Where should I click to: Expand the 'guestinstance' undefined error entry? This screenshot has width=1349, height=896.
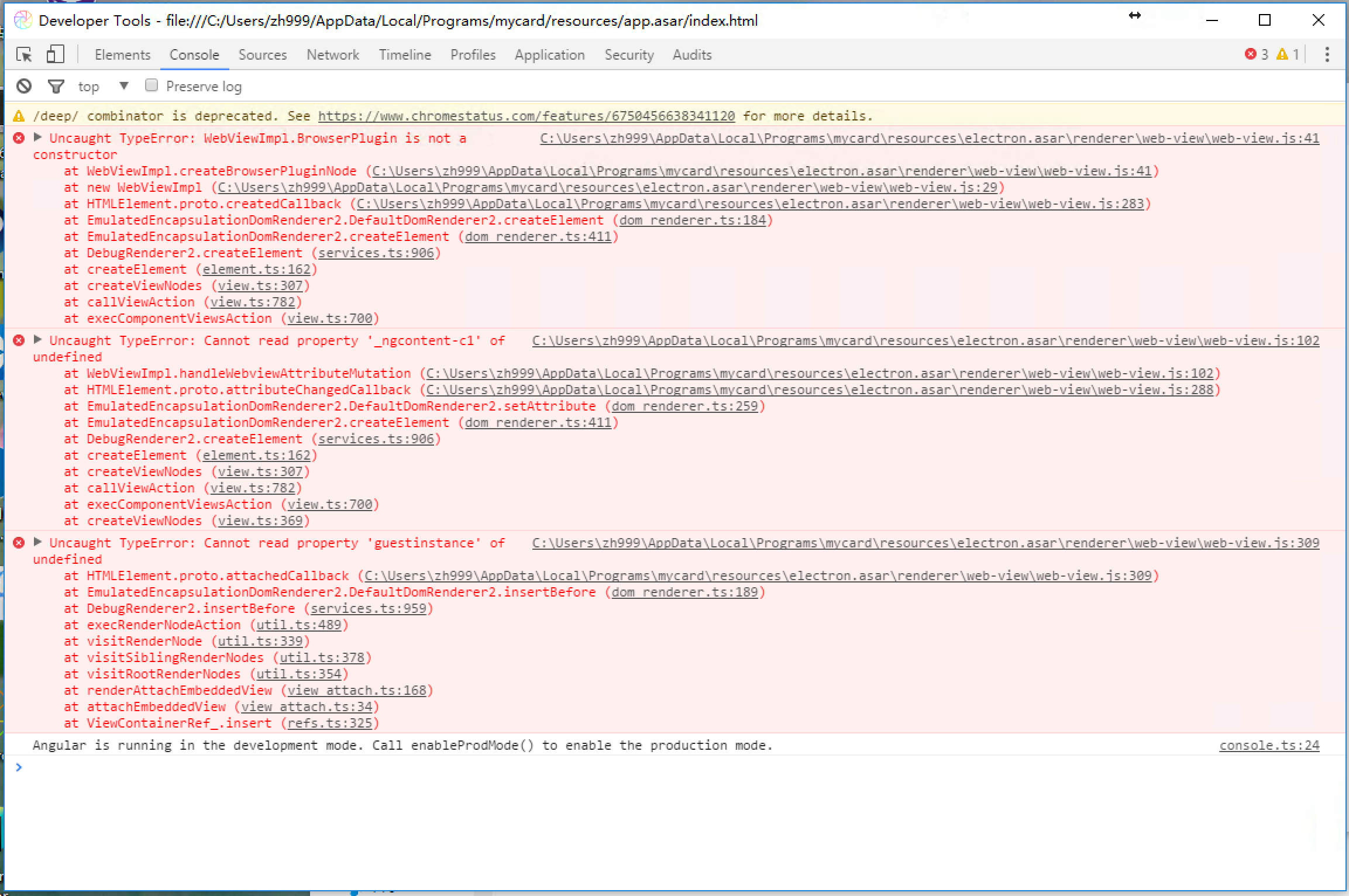pyautogui.click(x=37, y=542)
